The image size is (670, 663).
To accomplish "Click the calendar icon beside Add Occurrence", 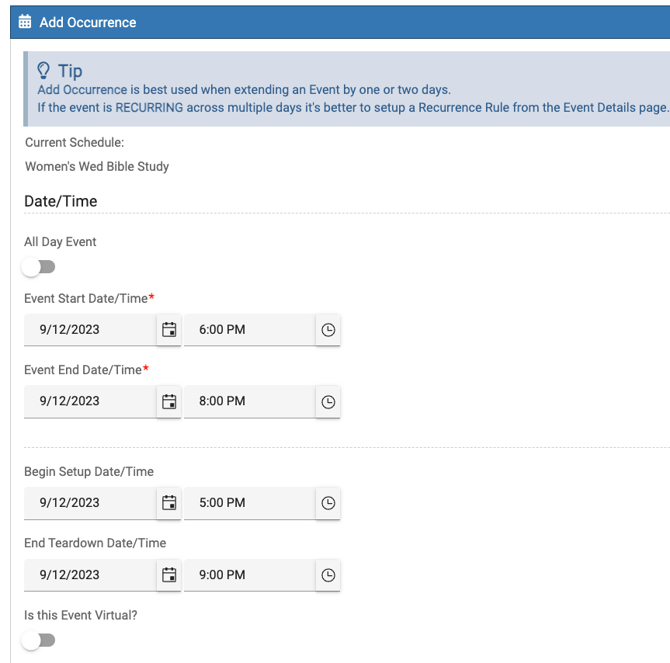I will pyautogui.click(x=25, y=22).
